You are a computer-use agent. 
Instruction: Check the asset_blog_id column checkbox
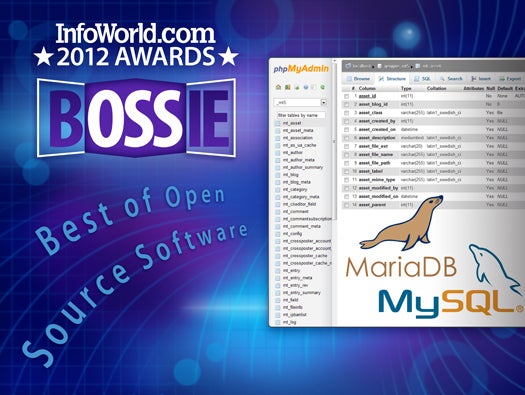(347, 104)
